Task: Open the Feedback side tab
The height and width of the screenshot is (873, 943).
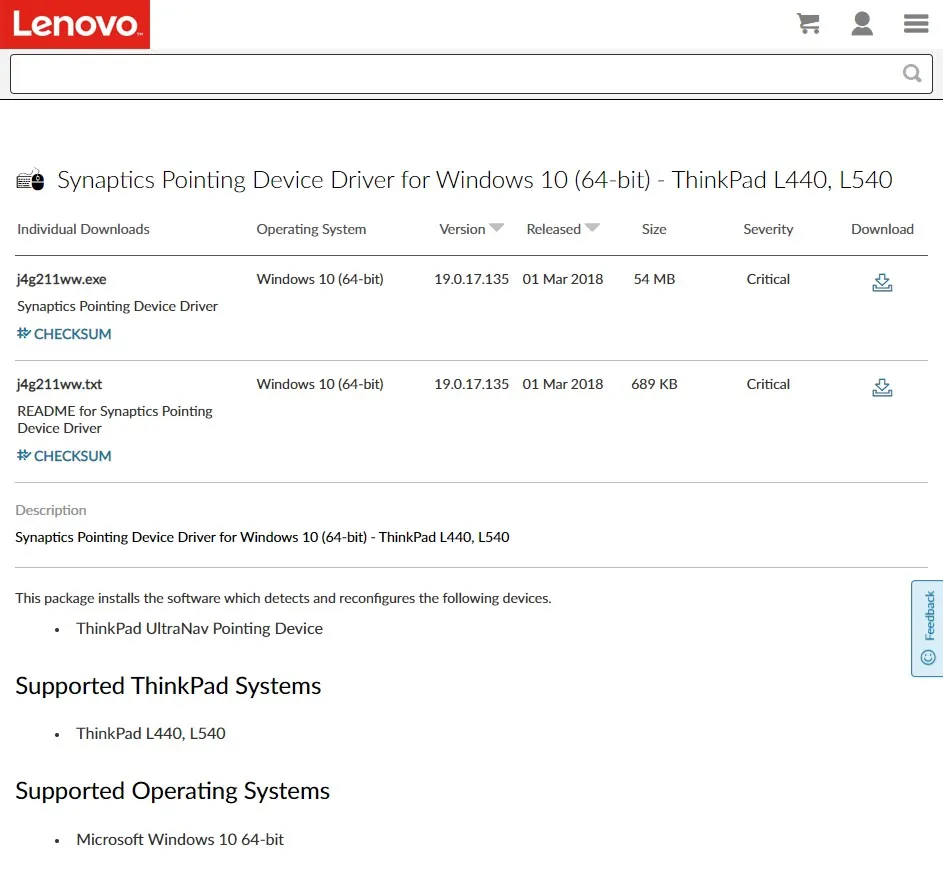Action: (927, 628)
